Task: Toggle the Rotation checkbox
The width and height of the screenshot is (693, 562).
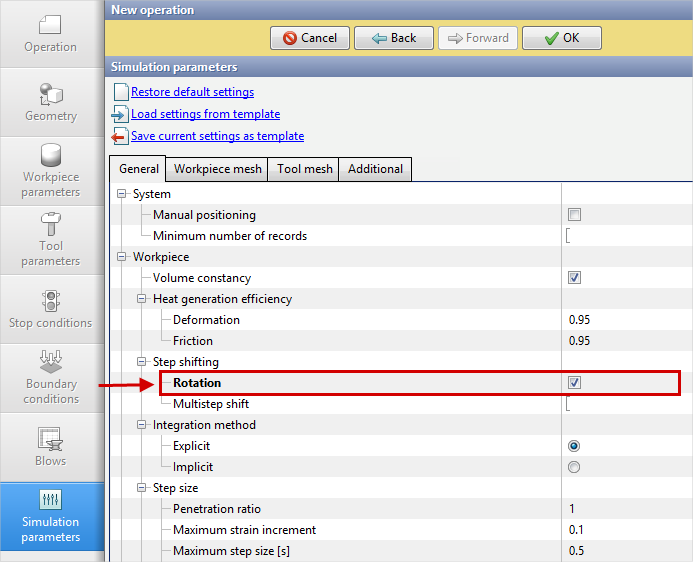Action: [x=574, y=383]
